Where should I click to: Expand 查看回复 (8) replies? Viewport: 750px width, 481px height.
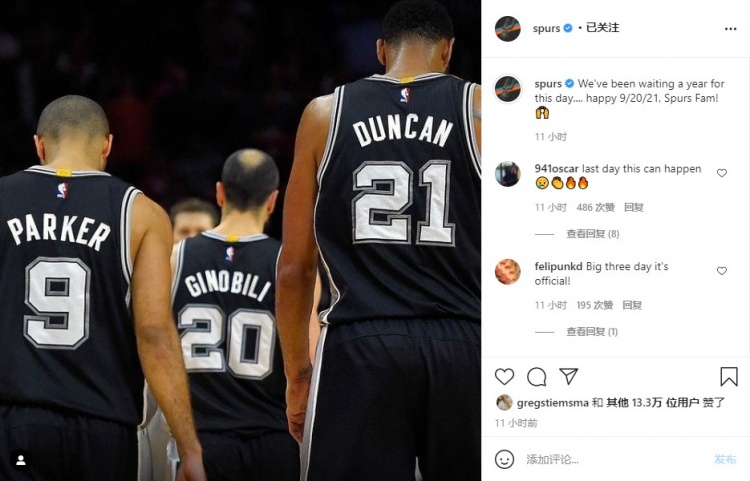(593, 234)
